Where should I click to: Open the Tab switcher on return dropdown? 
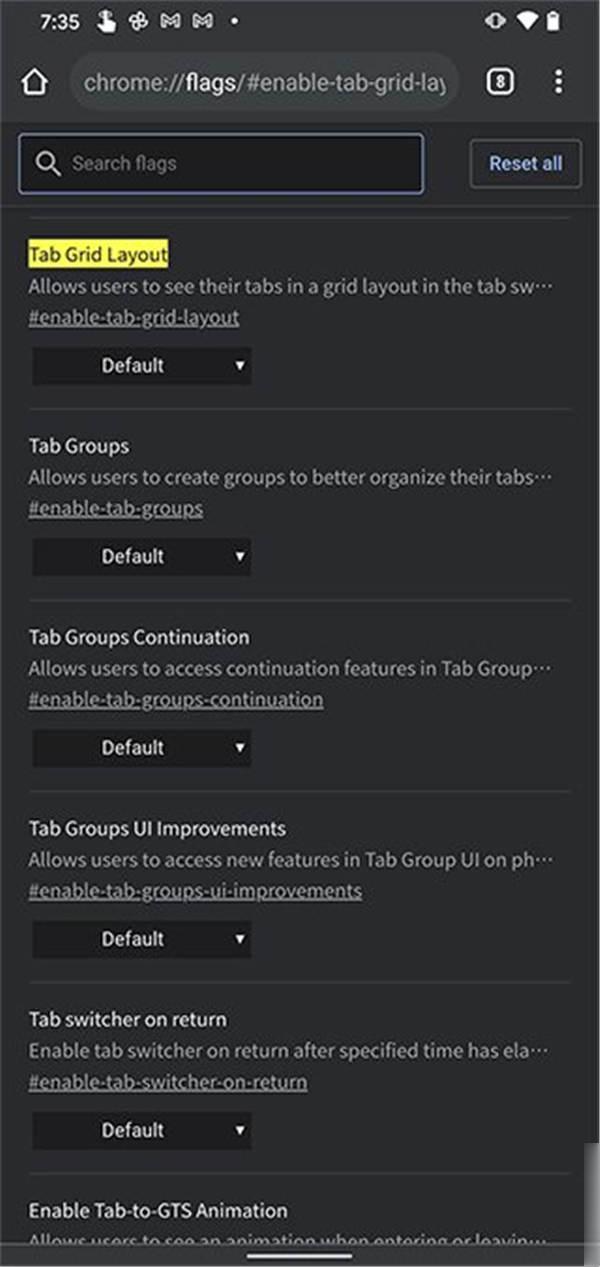click(142, 1130)
